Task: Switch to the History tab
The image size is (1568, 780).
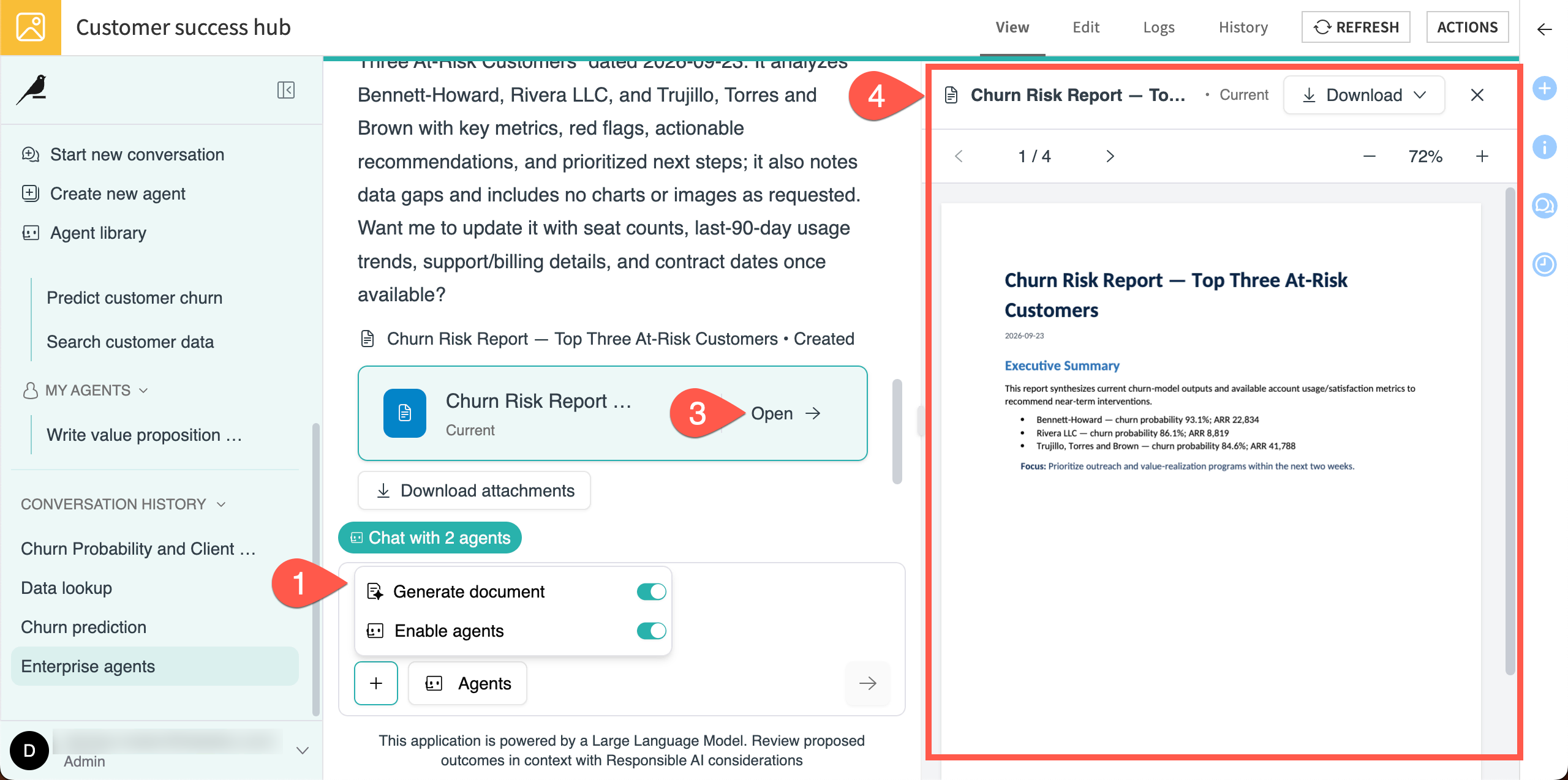Action: (1243, 28)
